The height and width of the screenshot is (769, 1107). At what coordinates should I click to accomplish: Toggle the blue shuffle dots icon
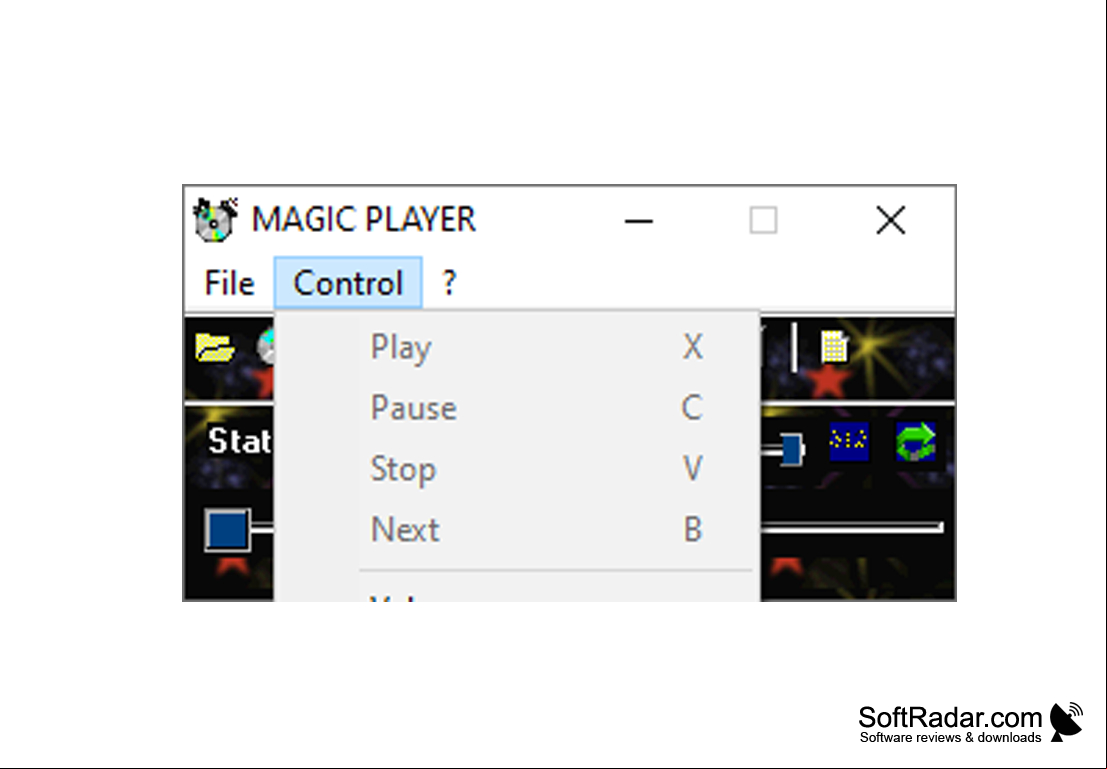(849, 442)
